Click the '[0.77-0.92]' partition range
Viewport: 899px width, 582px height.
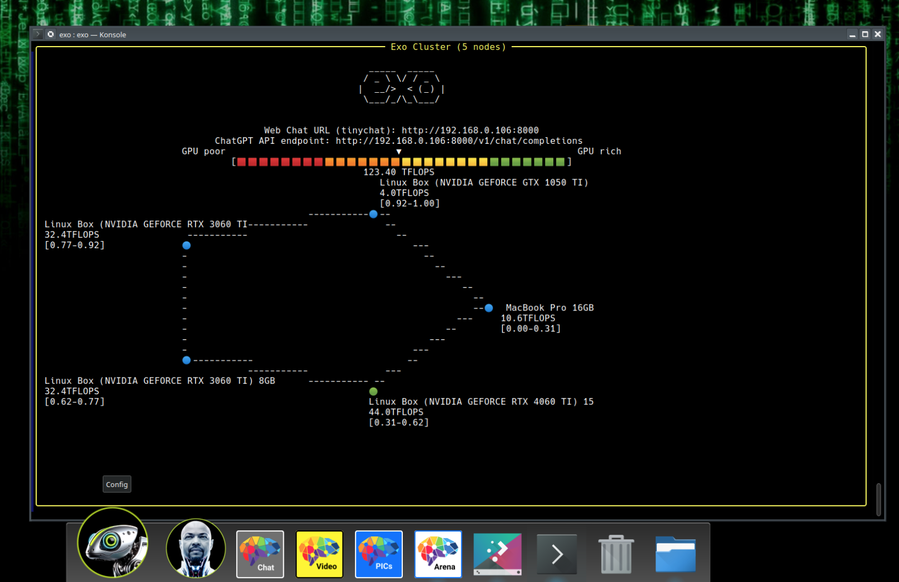(x=75, y=245)
